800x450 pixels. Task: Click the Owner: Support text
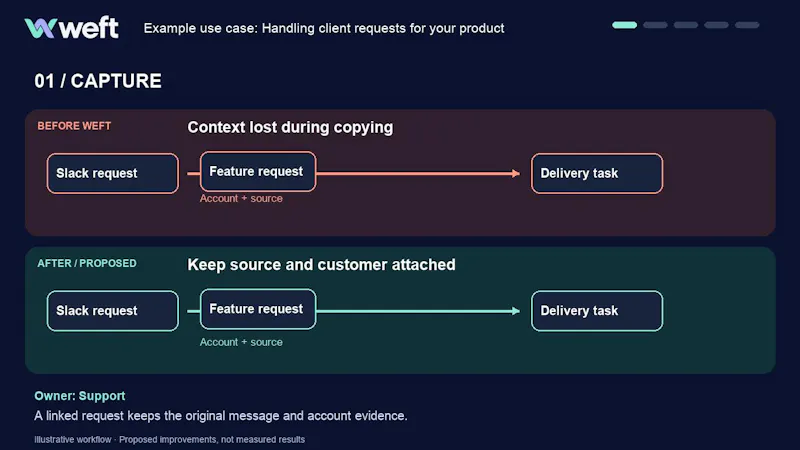tap(80, 396)
